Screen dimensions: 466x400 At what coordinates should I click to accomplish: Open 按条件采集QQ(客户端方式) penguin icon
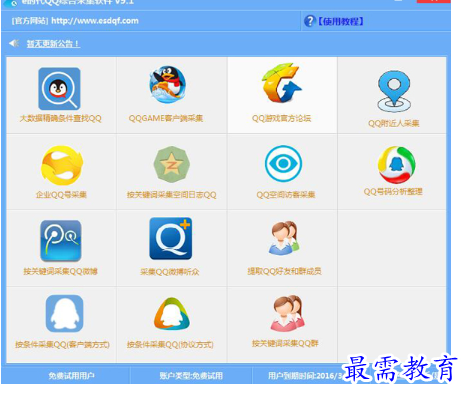click(64, 313)
